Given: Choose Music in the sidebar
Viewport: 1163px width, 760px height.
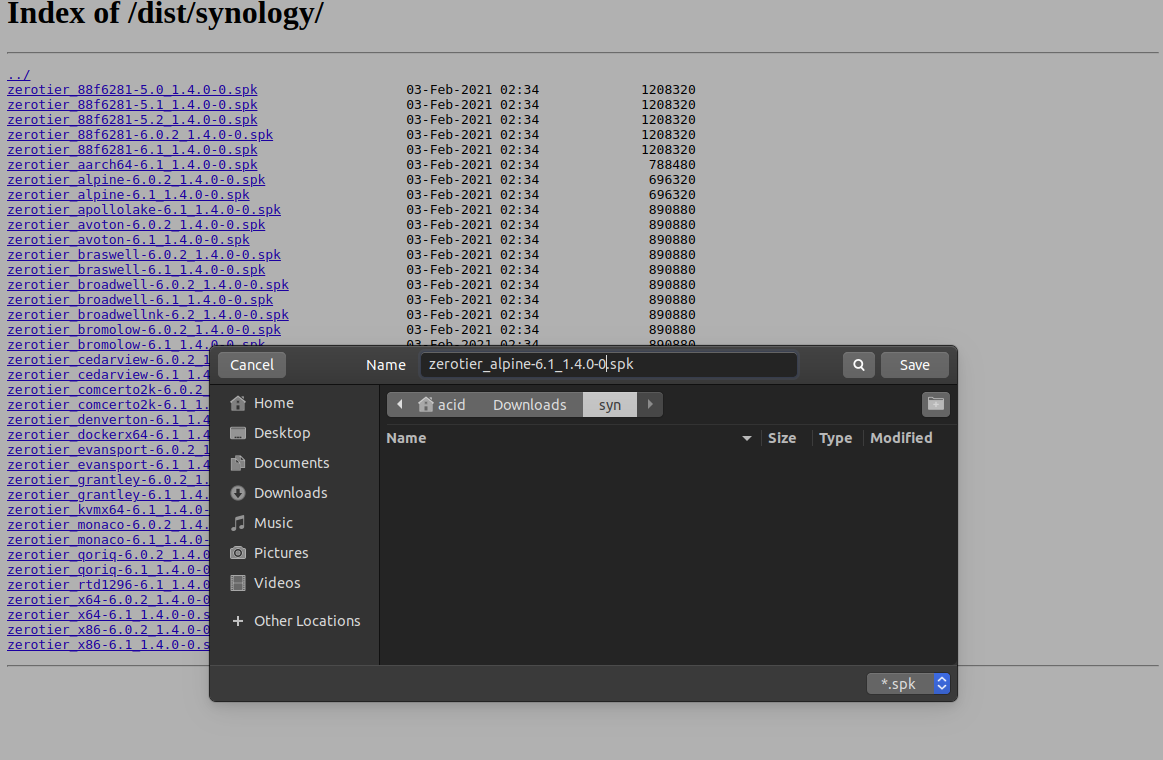Looking at the screenshot, I should click(261, 523).
